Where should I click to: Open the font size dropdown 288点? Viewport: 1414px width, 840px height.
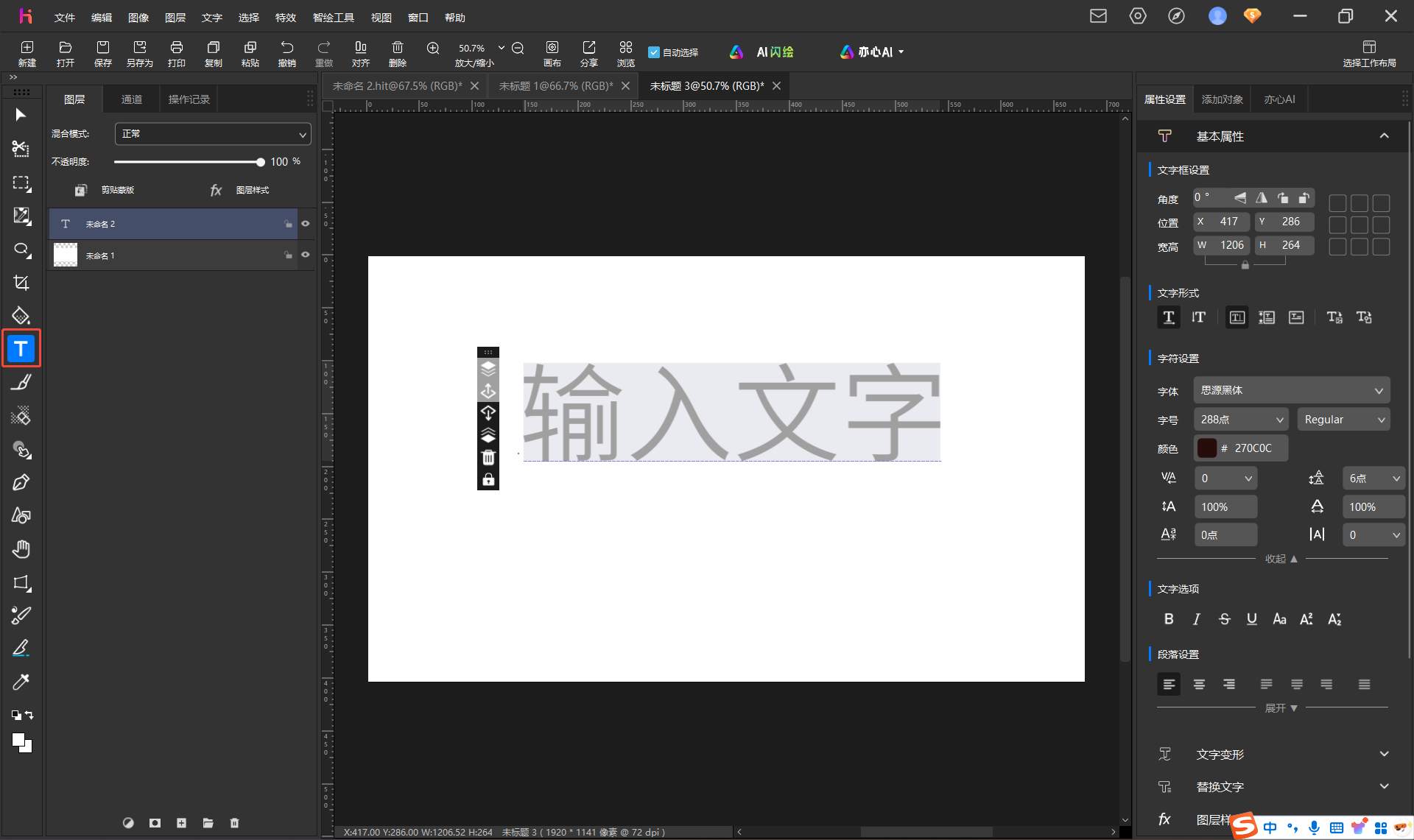pos(1241,420)
